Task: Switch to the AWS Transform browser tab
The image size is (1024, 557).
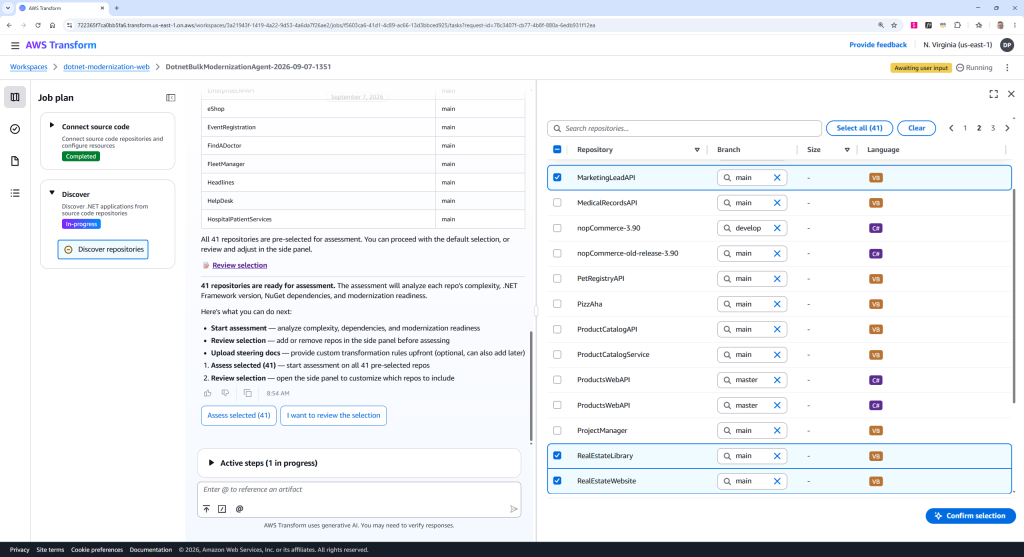Action: (60, 8)
